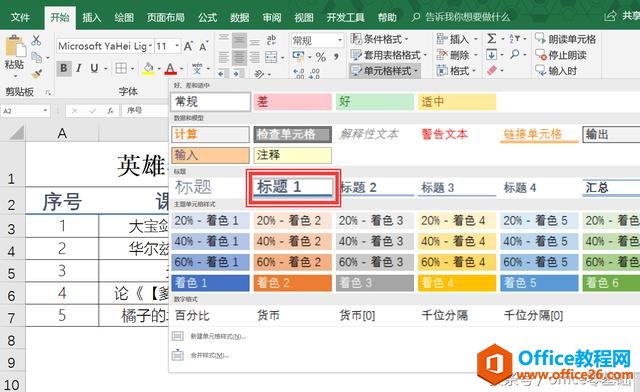Click the Decrease Decimal icon
640x392 pixels.
[x=314, y=73]
